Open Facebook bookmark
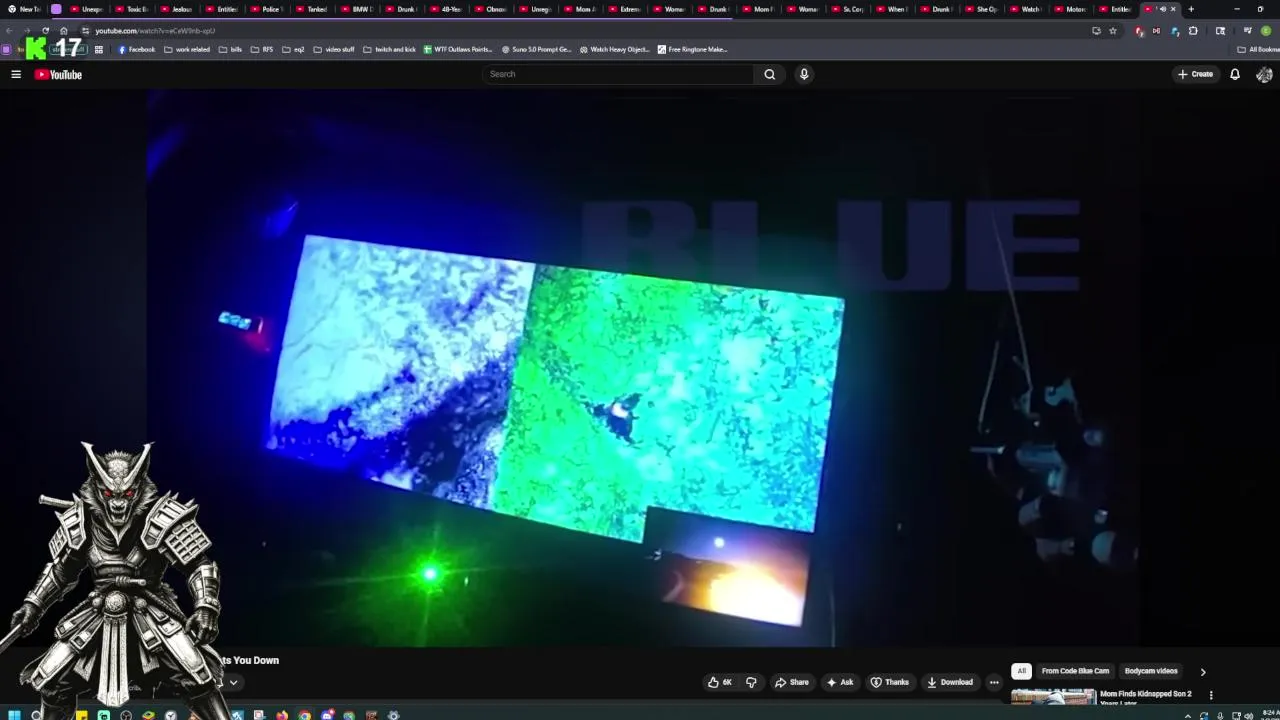This screenshot has height=720, width=1280. 137,49
